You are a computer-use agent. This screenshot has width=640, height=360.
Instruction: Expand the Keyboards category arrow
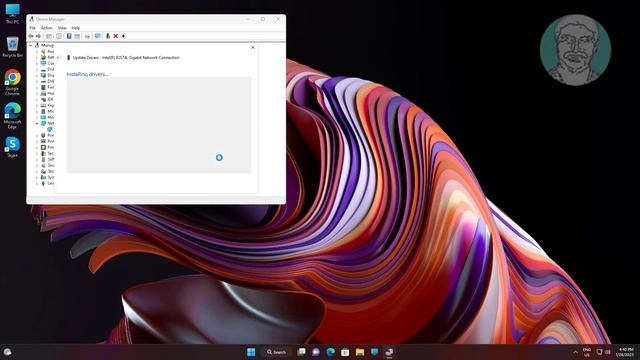(x=37, y=105)
